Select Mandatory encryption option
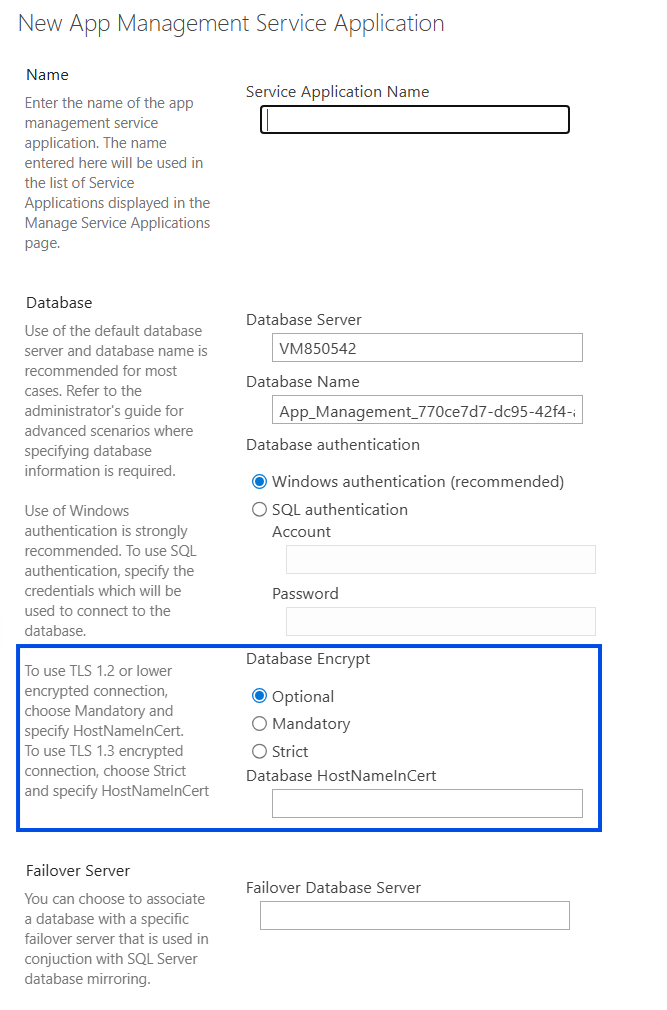667x1010 pixels. point(259,723)
